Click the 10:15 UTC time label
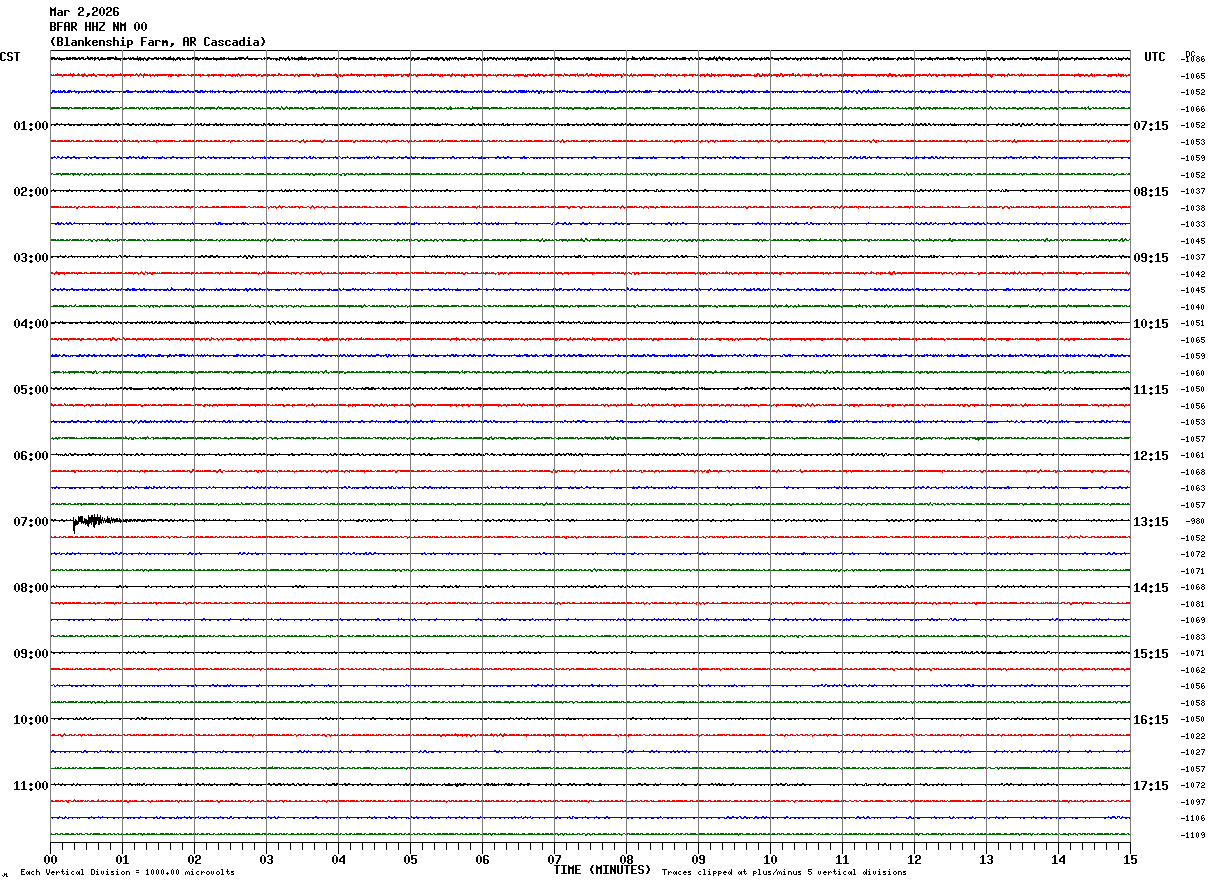1210x886 pixels. tap(1150, 324)
